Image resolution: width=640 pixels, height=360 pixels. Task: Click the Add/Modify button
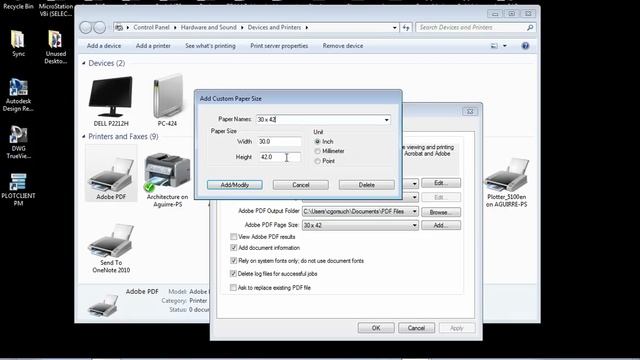point(235,185)
